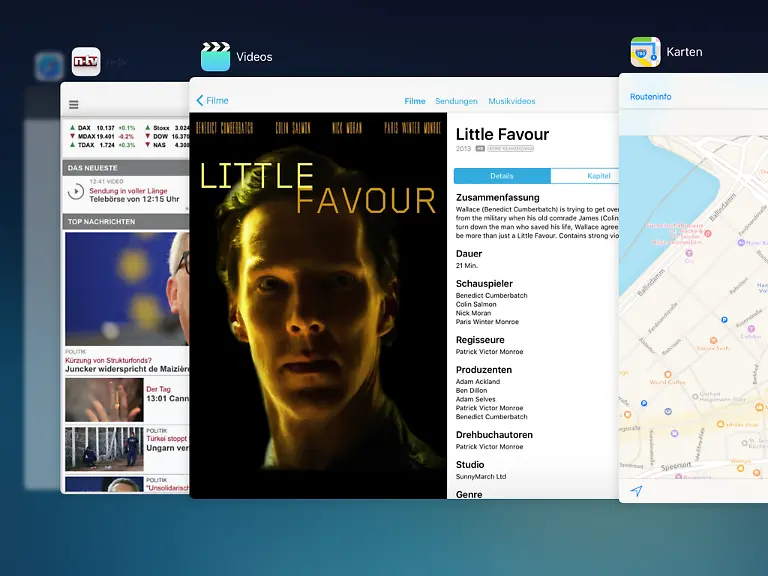Tap actor name Nick Moran
The image size is (768, 576).
[x=473, y=313]
